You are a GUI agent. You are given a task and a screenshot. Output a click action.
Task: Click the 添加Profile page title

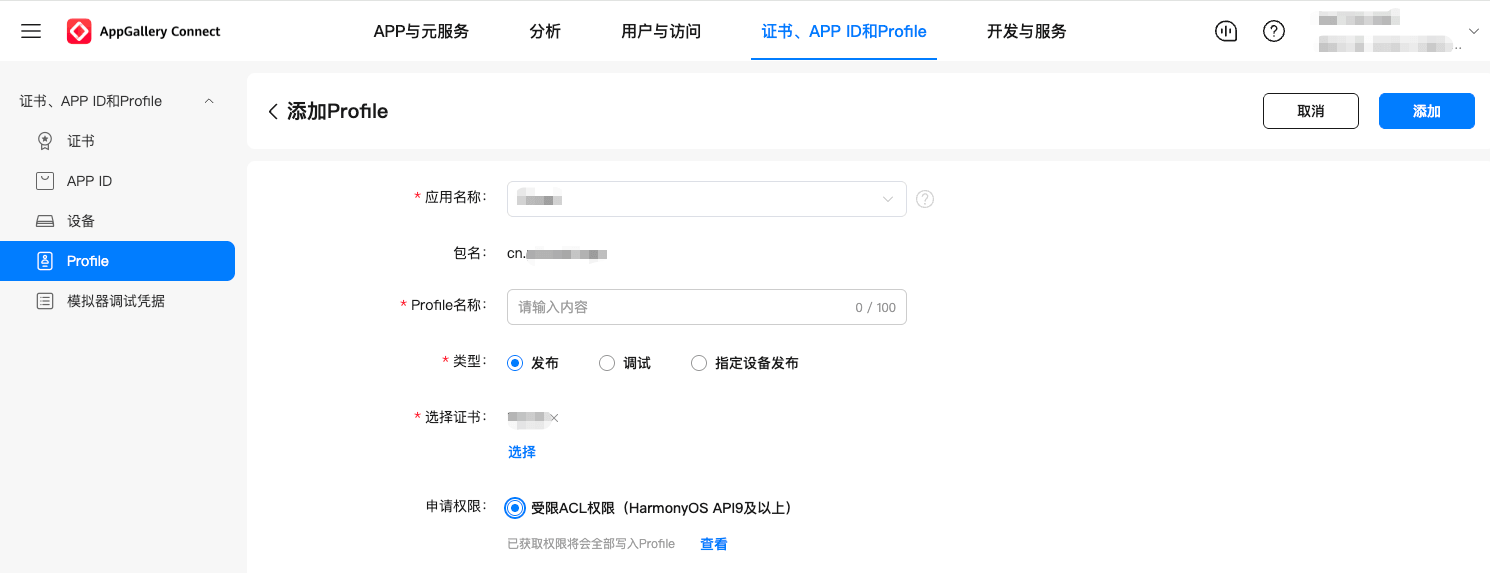click(338, 111)
